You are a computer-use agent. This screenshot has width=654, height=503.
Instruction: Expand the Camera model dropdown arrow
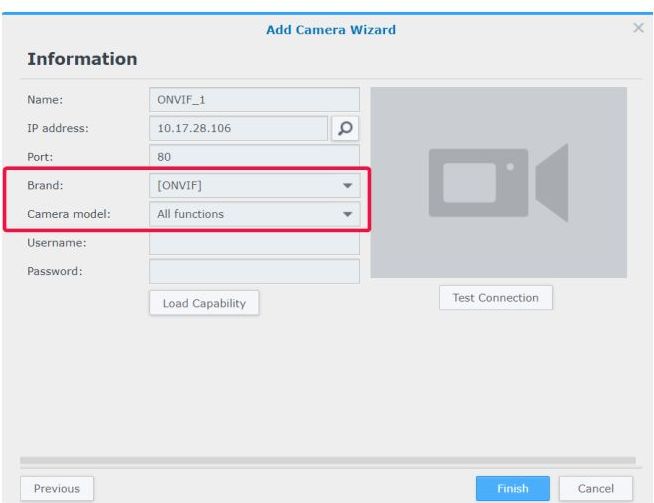tap(347, 214)
